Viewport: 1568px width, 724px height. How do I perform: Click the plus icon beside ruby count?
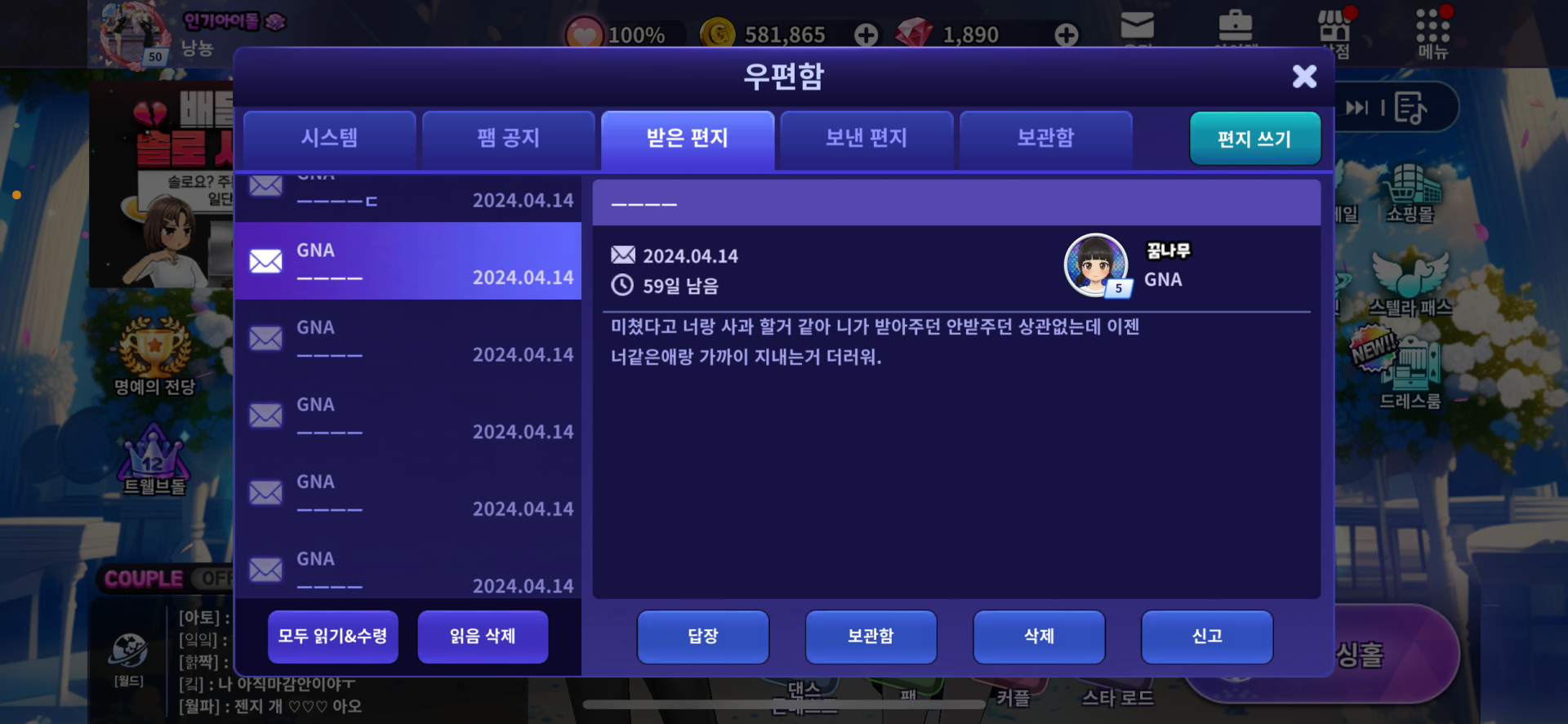coord(1067,34)
